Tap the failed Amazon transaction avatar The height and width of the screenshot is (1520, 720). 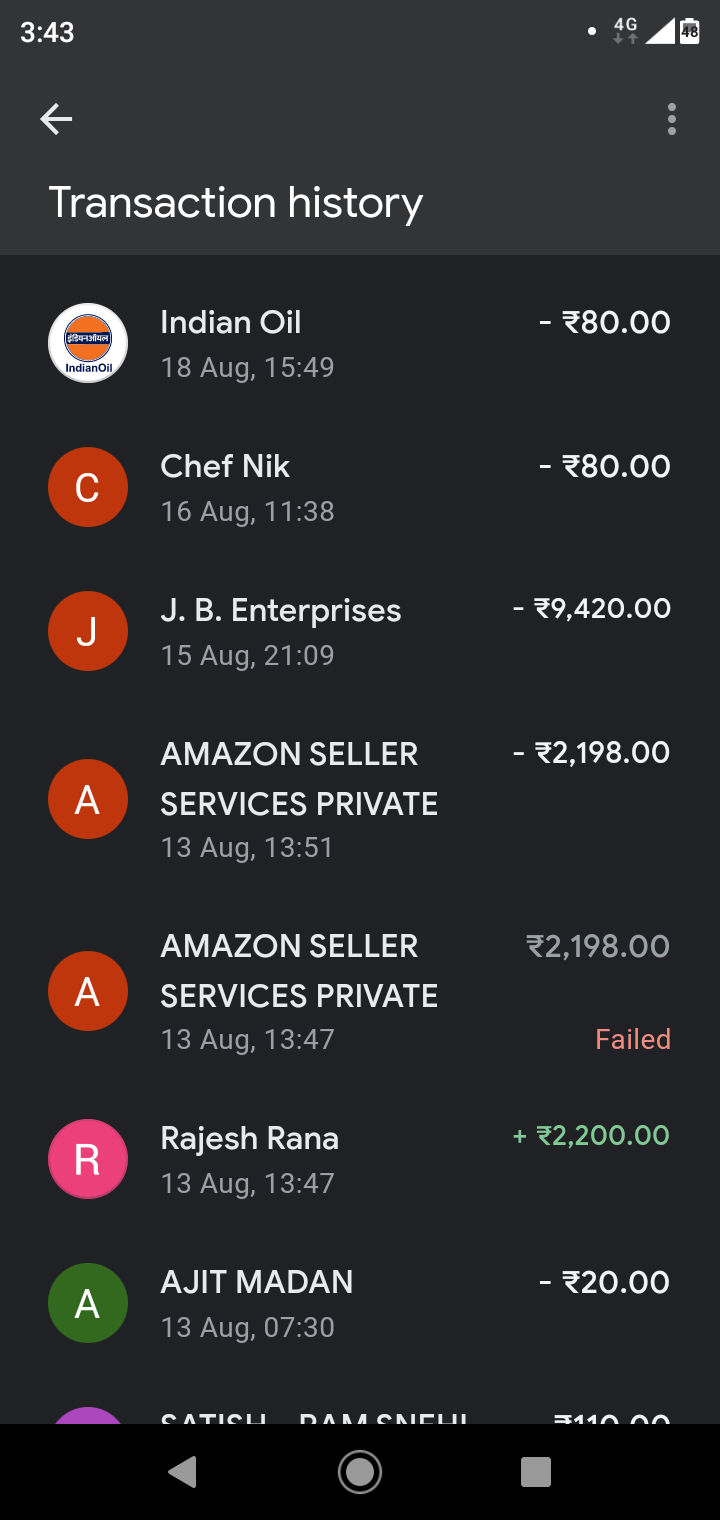(x=88, y=991)
